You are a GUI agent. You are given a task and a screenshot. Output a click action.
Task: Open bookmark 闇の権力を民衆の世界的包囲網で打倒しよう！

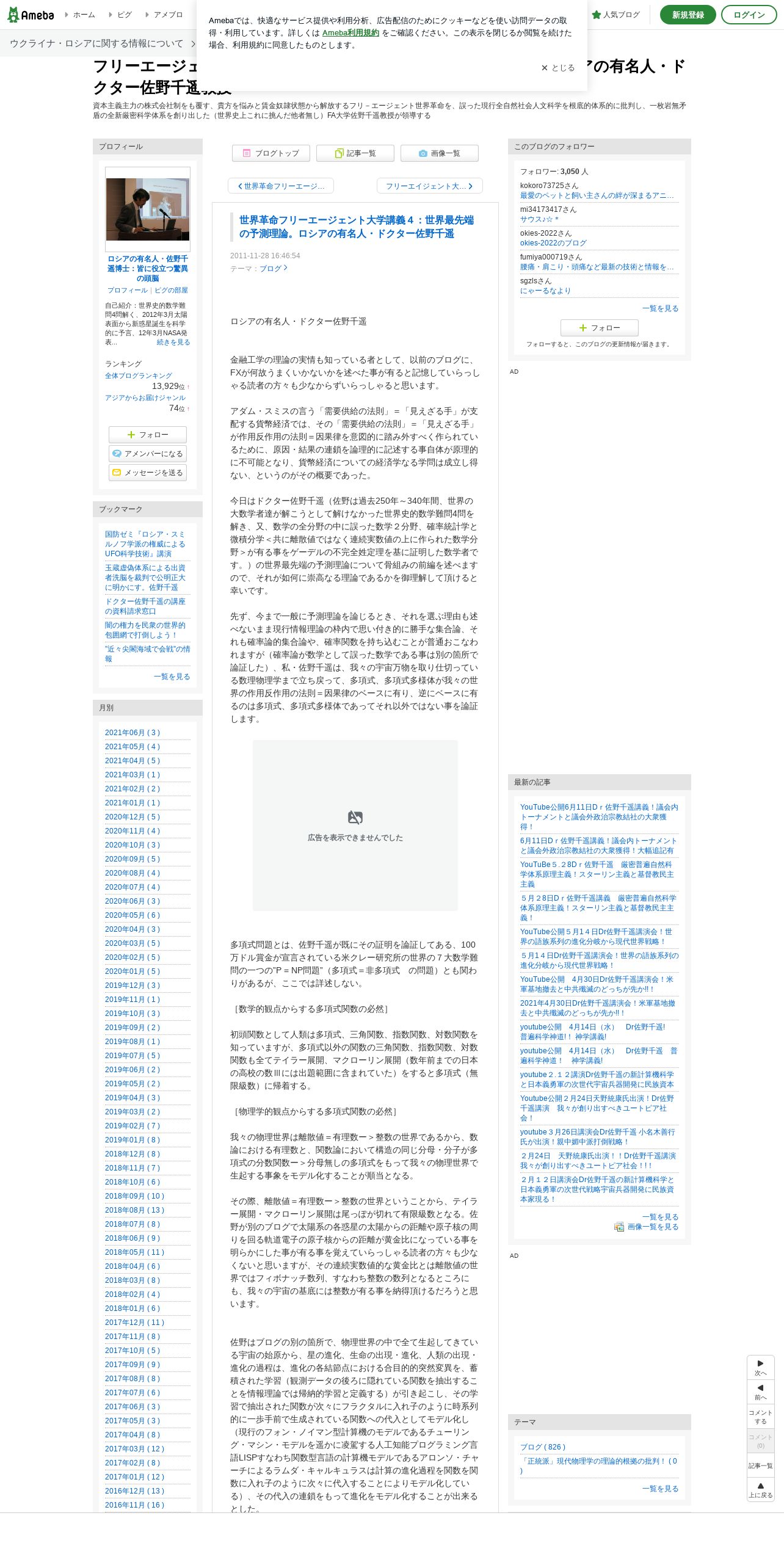coord(145,630)
